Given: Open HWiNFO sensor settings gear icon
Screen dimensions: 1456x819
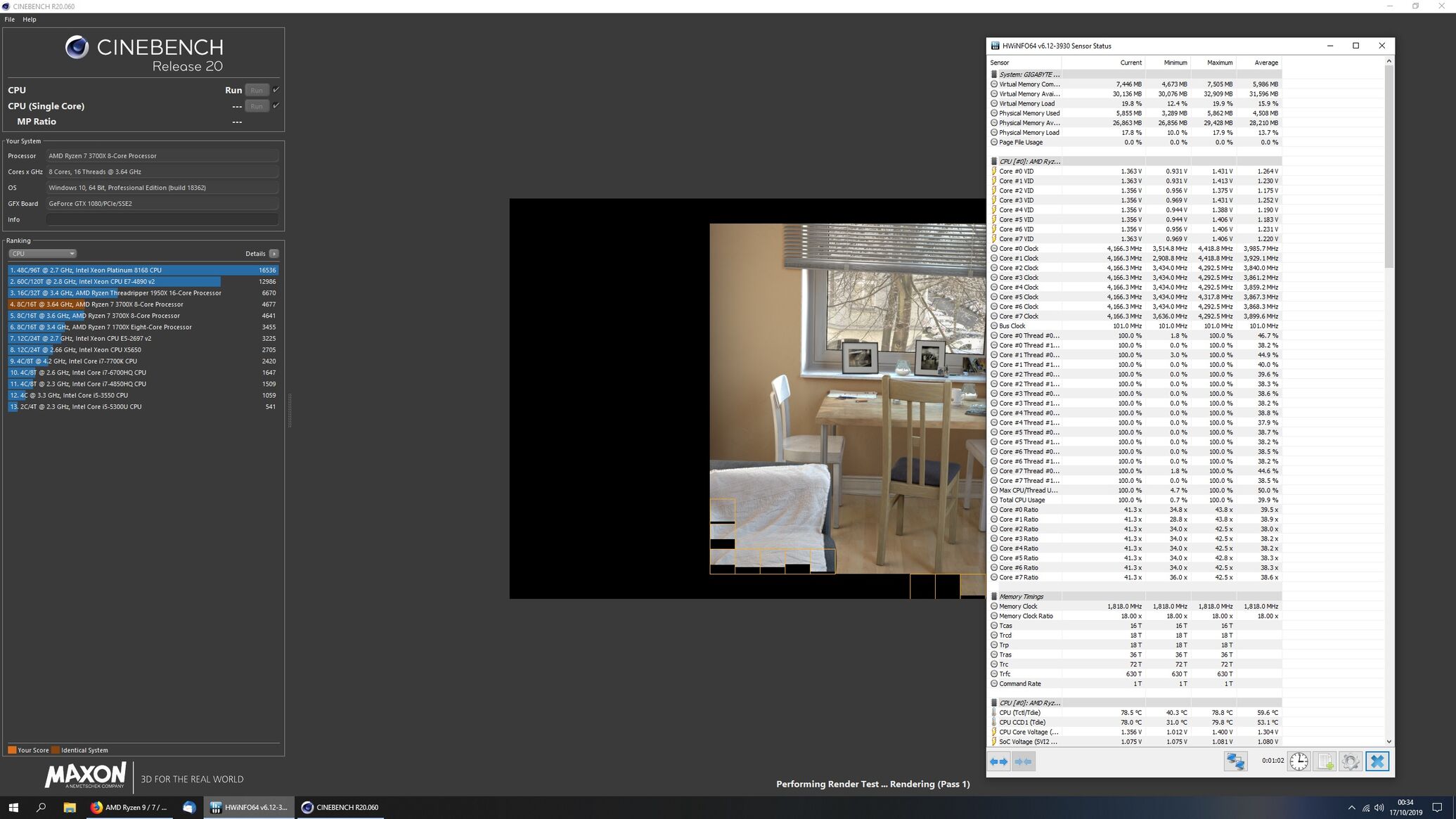Looking at the screenshot, I should click(1351, 761).
